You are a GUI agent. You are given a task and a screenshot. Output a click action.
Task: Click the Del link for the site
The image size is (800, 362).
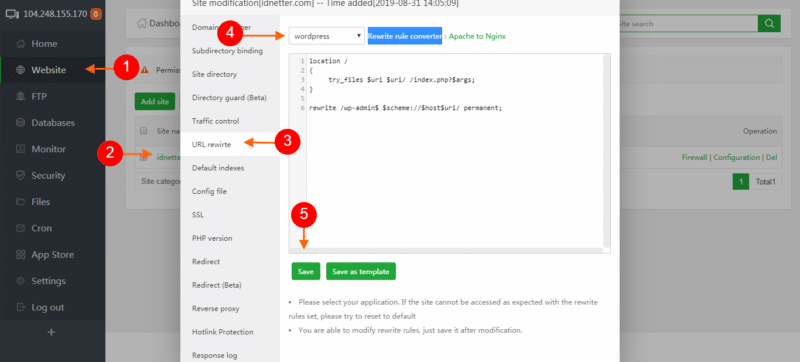point(771,158)
